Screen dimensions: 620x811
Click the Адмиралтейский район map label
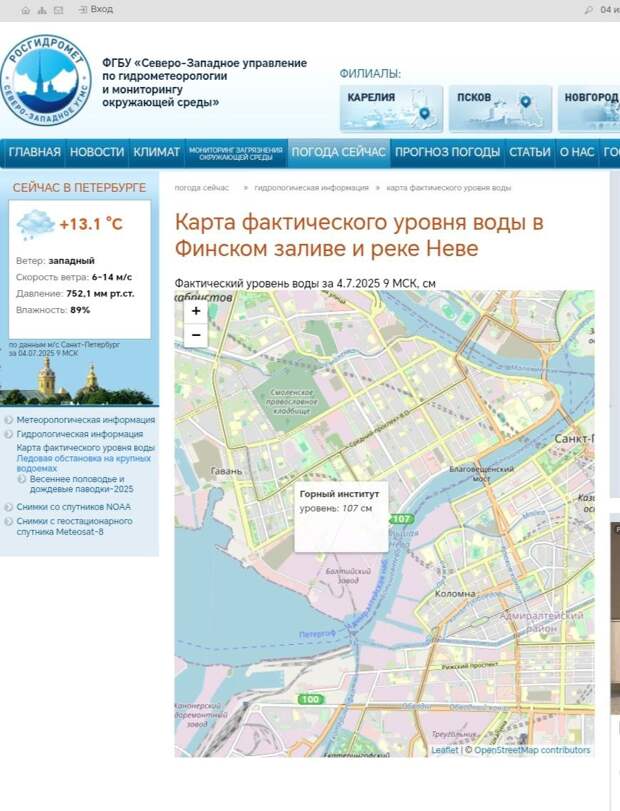coord(541,622)
